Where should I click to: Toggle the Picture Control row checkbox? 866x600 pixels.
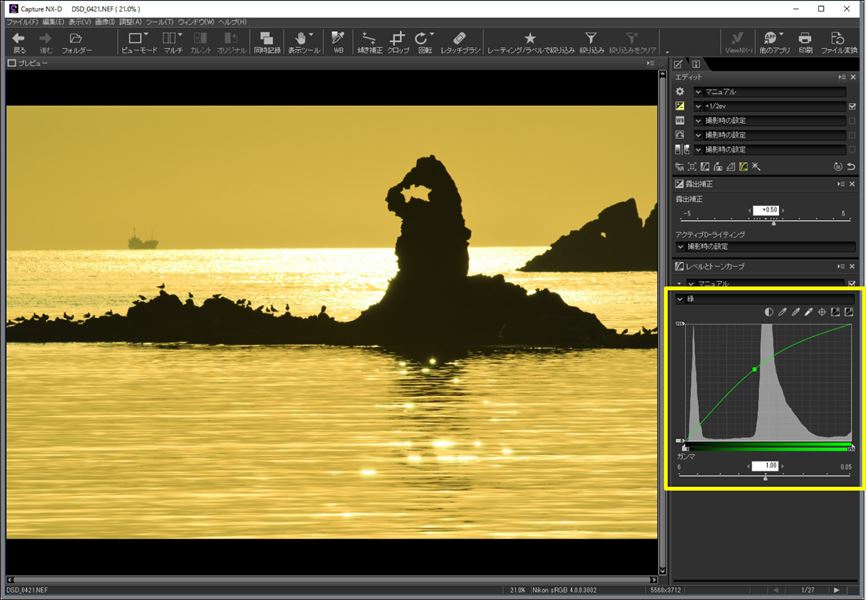pos(852,135)
